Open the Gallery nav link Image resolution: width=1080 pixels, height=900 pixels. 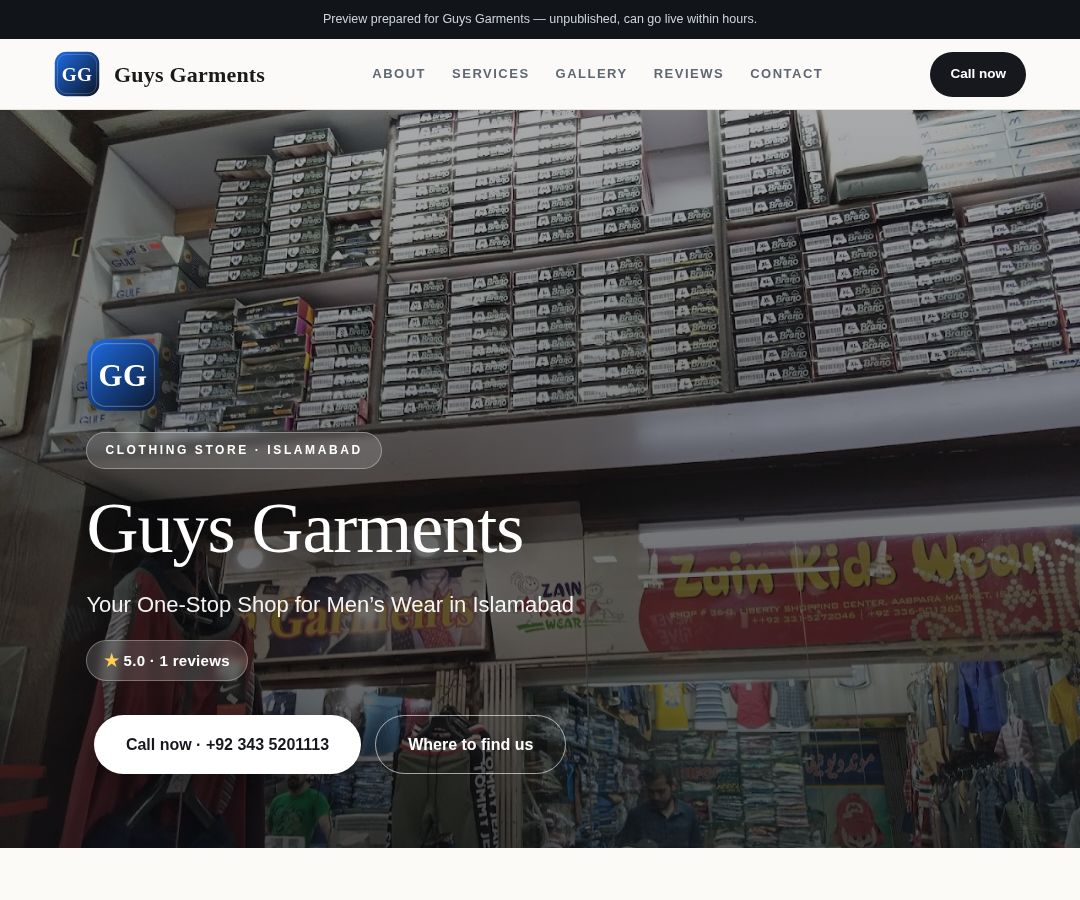(591, 74)
